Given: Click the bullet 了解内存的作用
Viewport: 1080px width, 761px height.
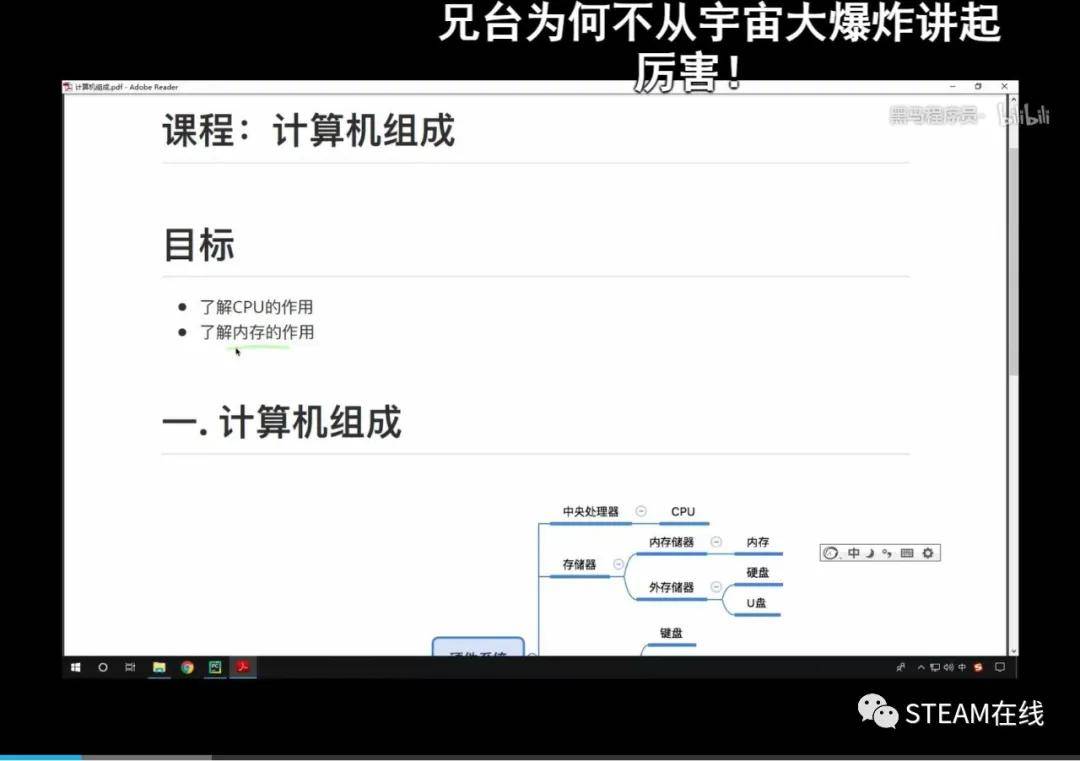Looking at the screenshot, I should (x=257, y=332).
